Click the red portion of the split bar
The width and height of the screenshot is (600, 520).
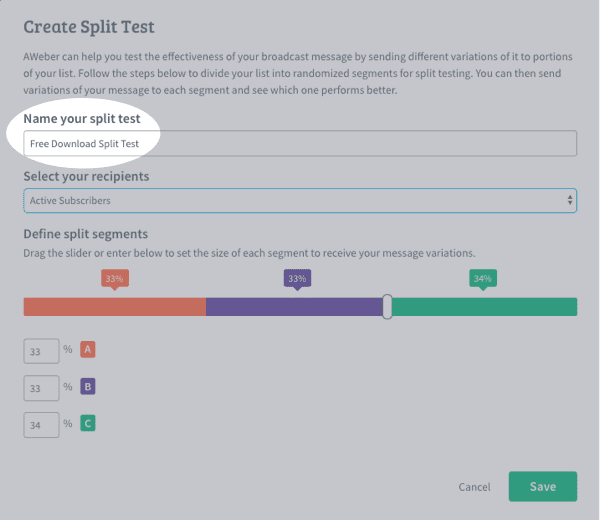click(x=114, y=307)
